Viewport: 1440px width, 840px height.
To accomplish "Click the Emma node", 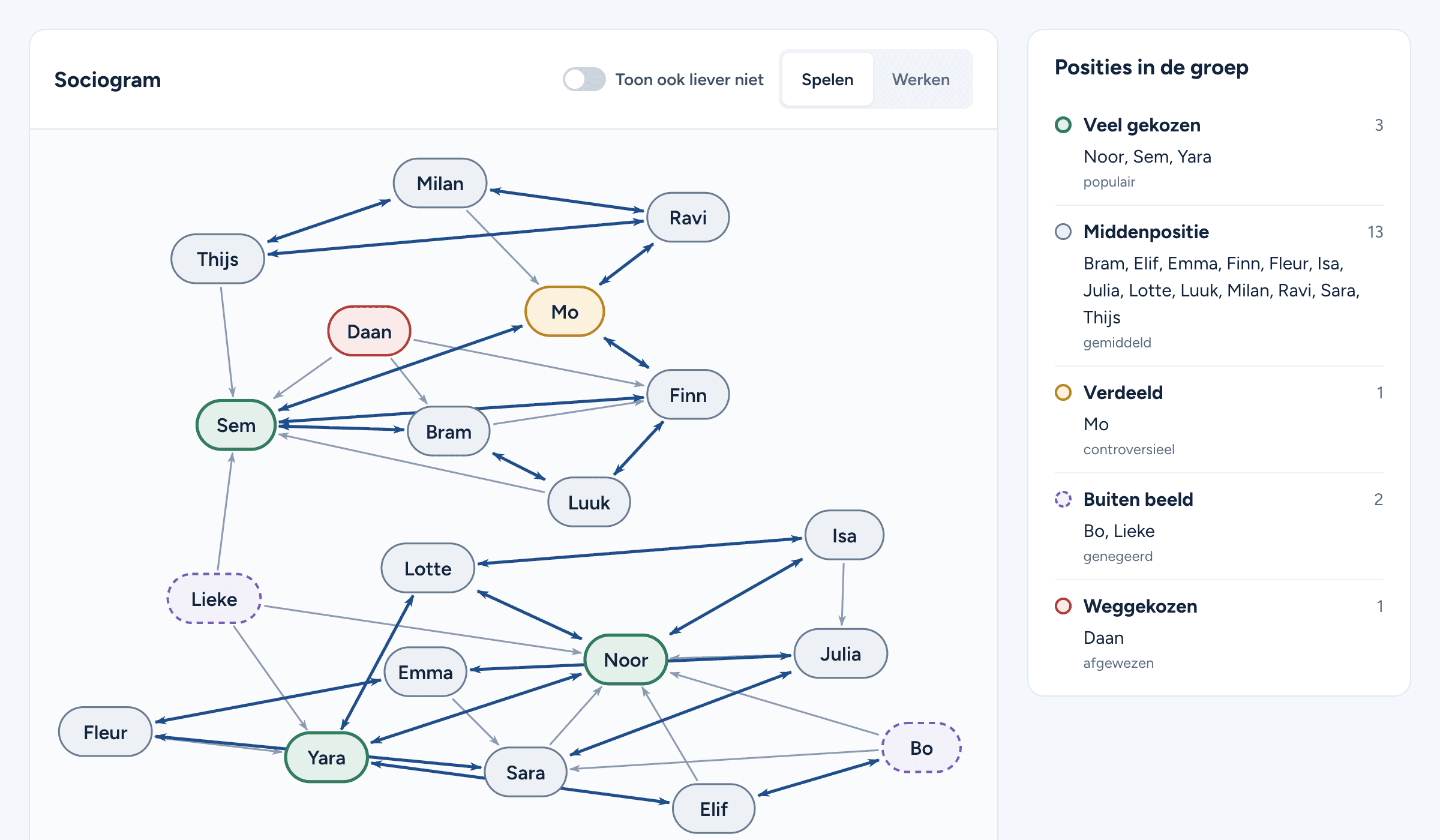I will (425, 672).
